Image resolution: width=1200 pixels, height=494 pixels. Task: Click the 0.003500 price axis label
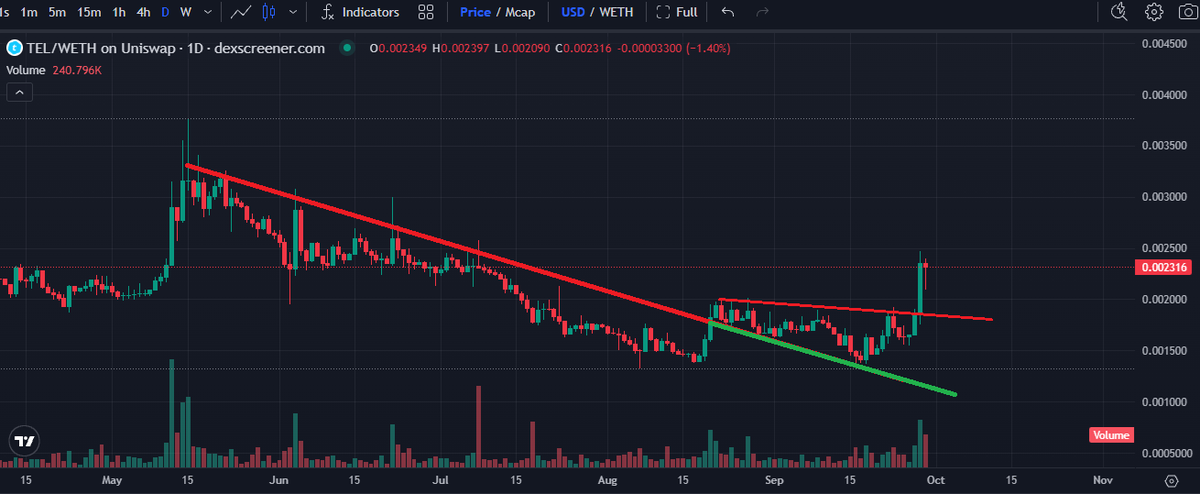[1166, 146]
